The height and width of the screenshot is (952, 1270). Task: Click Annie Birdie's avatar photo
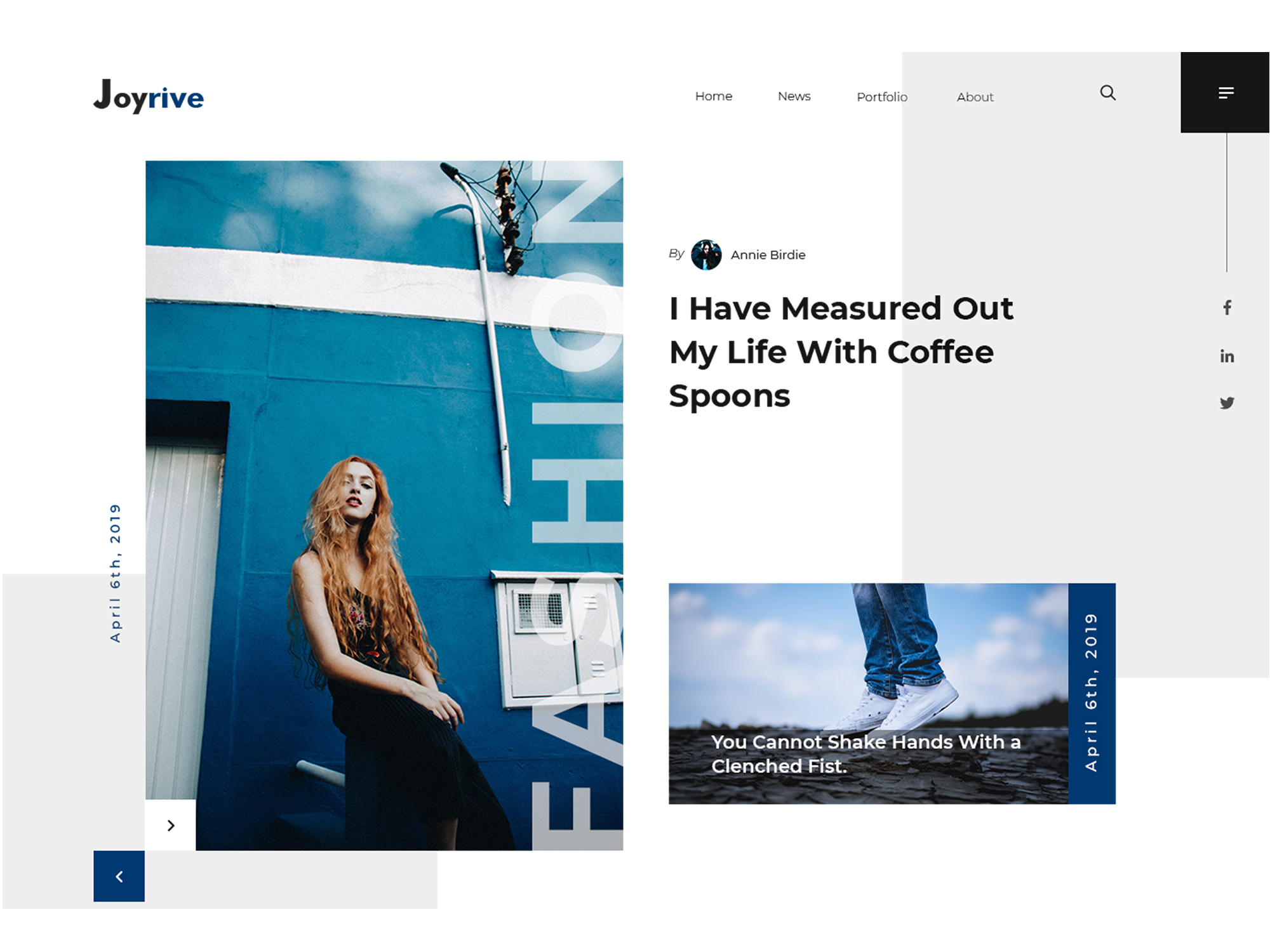point(707,256)
